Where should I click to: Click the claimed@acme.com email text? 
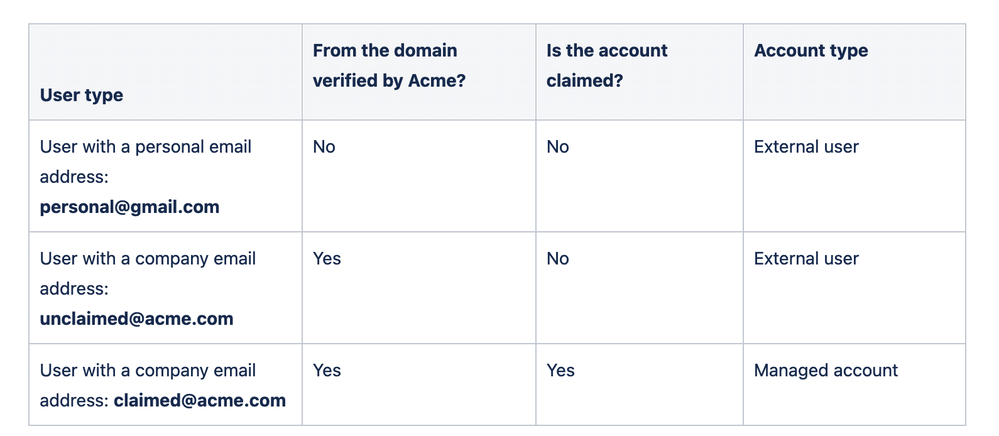coord(200,401)
